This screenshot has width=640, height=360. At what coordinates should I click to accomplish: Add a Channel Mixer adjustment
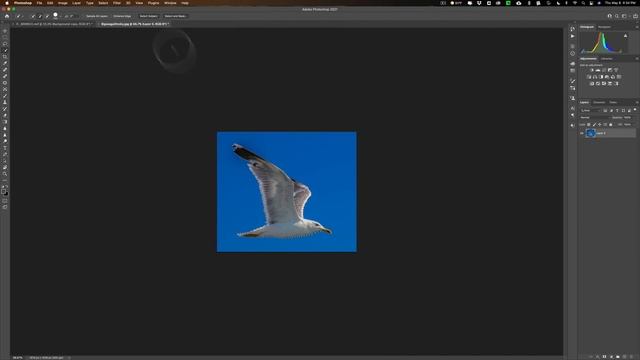tap(613, 77)
